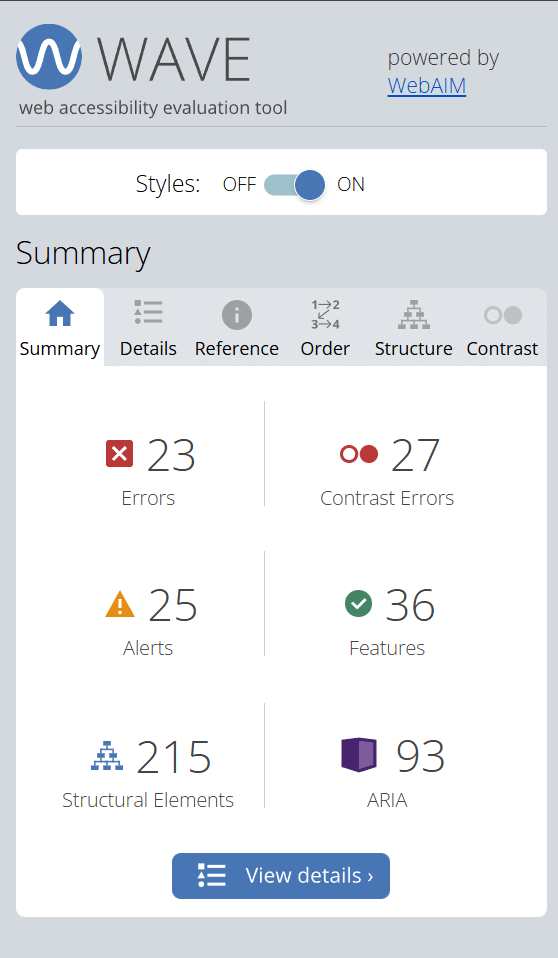
Task: Click the 215 Structural Elements count
Action: click(x=174, y=756)
